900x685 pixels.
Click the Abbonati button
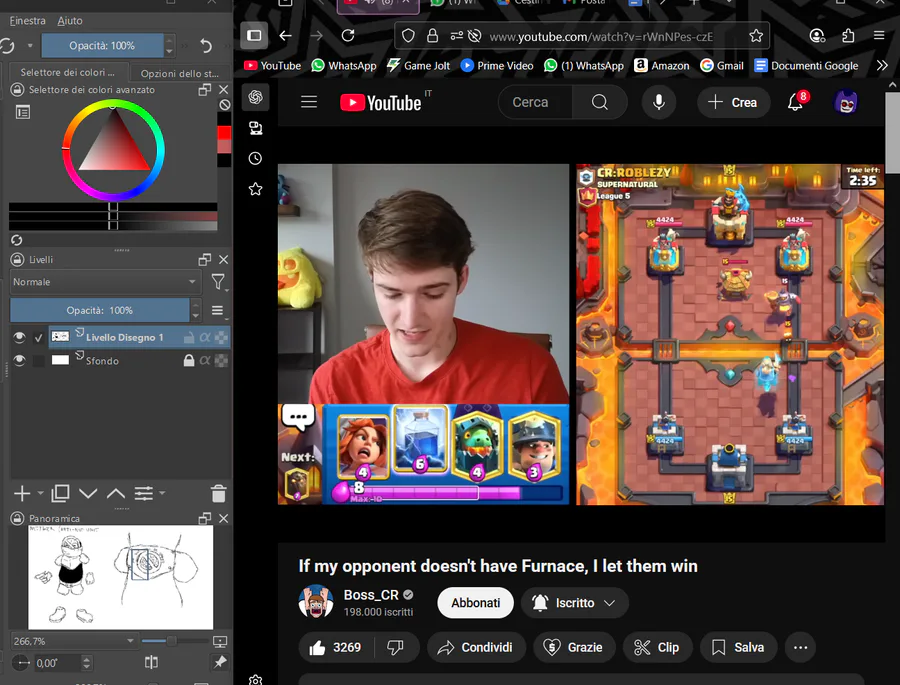tap(475, 603)
